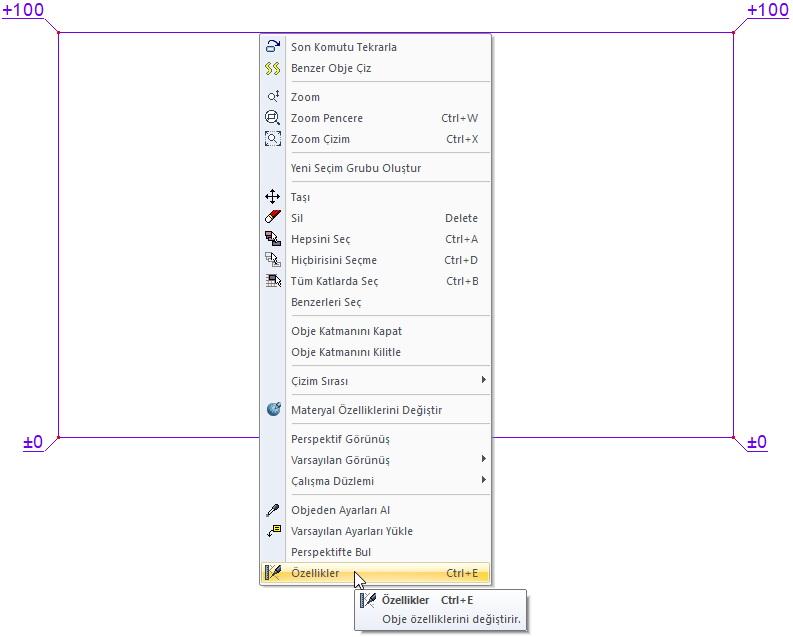Viewport: 793px width, 637px height.
Task: Click the top-right +100 elevation label
Action: tap(768, 10)
